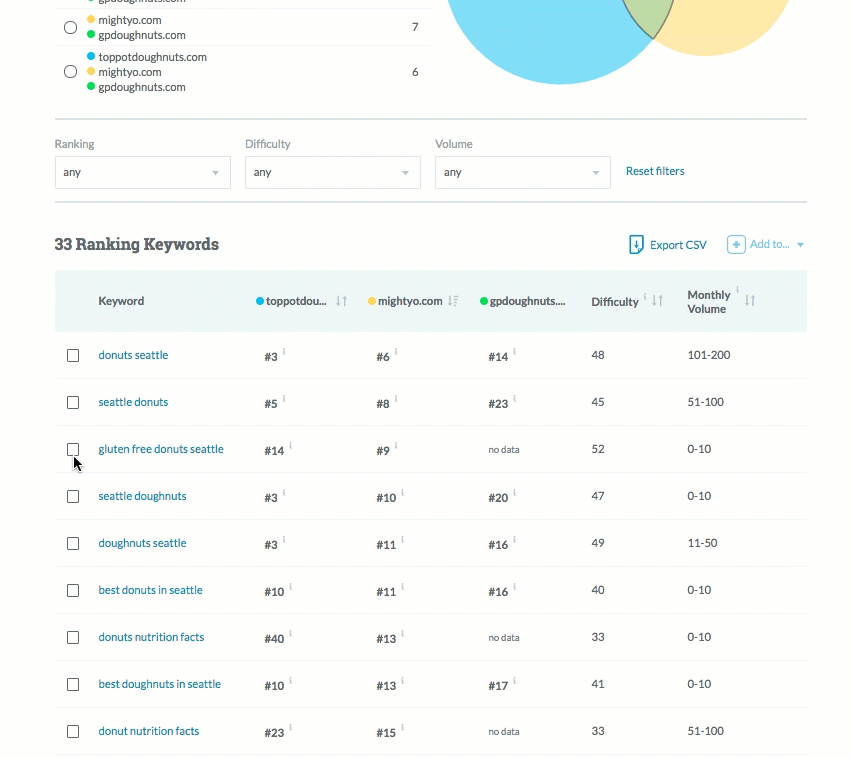The image size is (852, 758).
Task: Click the Keyword column header
Action: tap(121, 301)
